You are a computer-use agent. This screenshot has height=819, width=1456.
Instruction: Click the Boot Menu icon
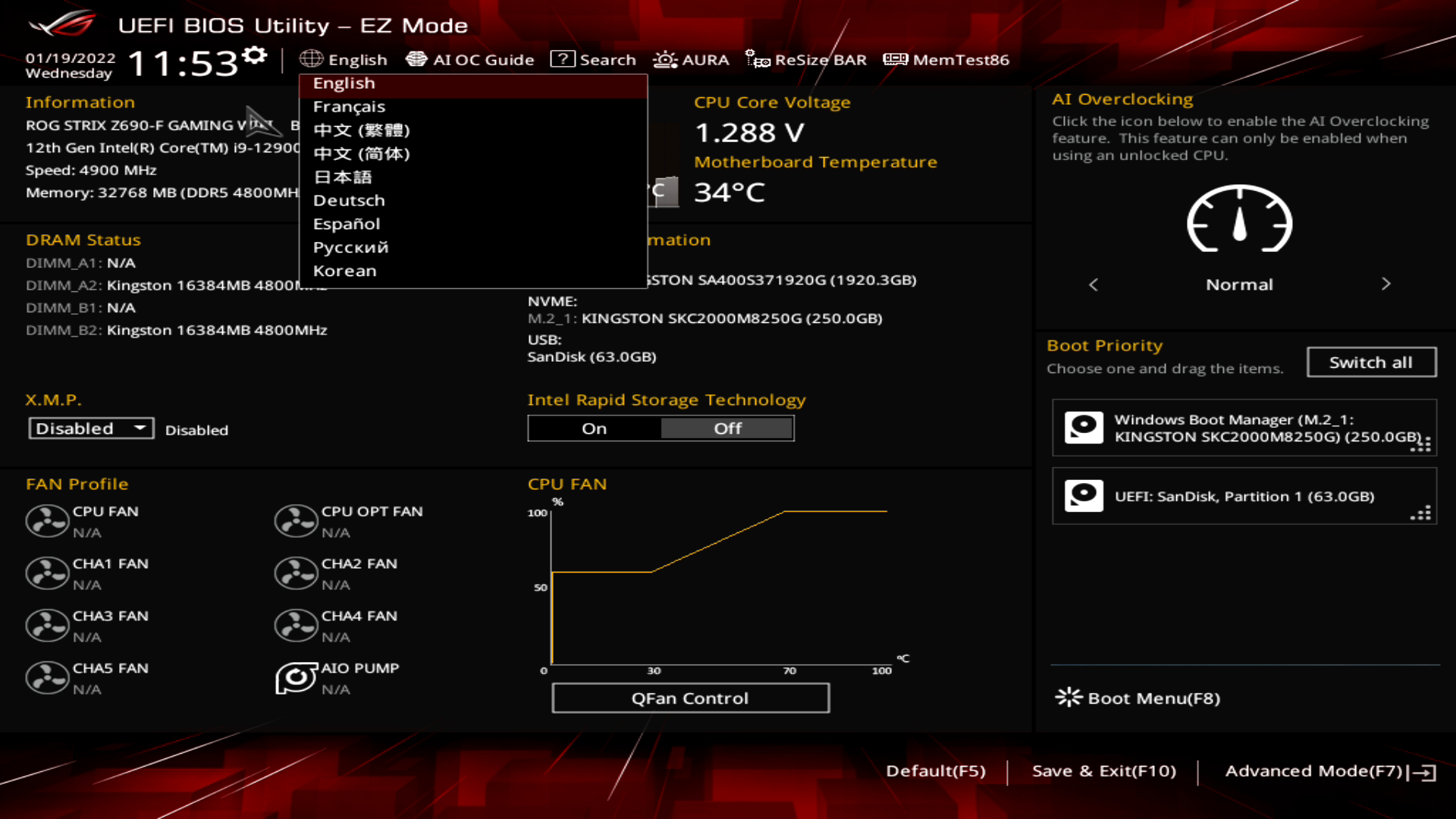pos(1068,698)
